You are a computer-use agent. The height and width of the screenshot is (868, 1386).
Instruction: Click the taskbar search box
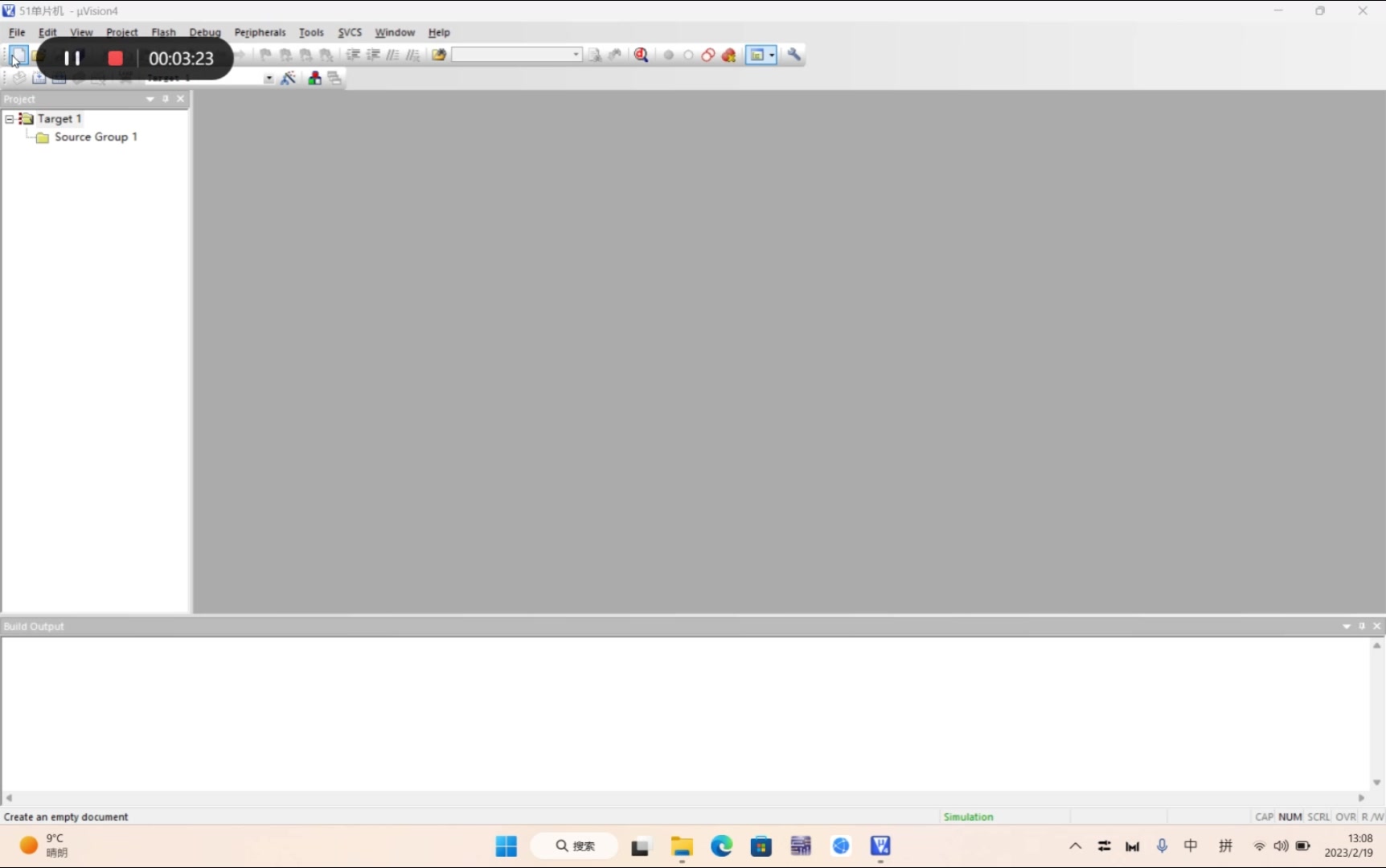click(574, 845)
